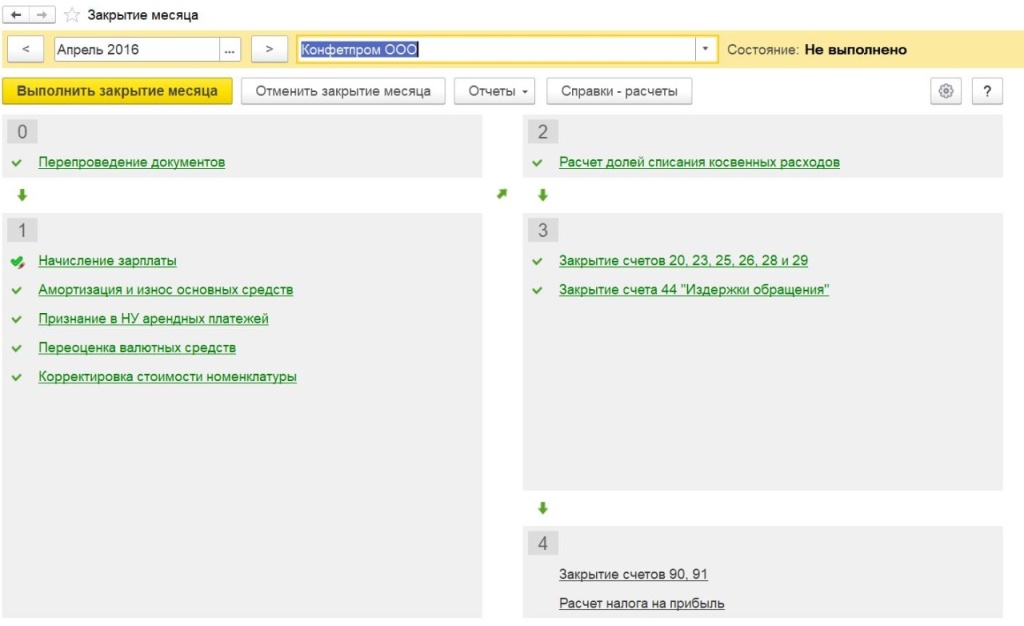This screenshot has height=626, width=1024.
Task: Click the back navigation arrow icon
Action: point(16,15)
